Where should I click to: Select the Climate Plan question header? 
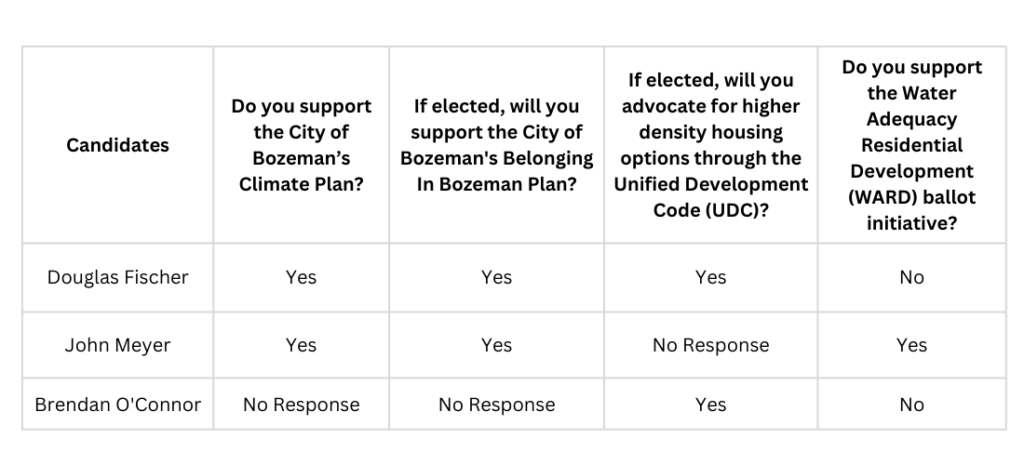301,145
